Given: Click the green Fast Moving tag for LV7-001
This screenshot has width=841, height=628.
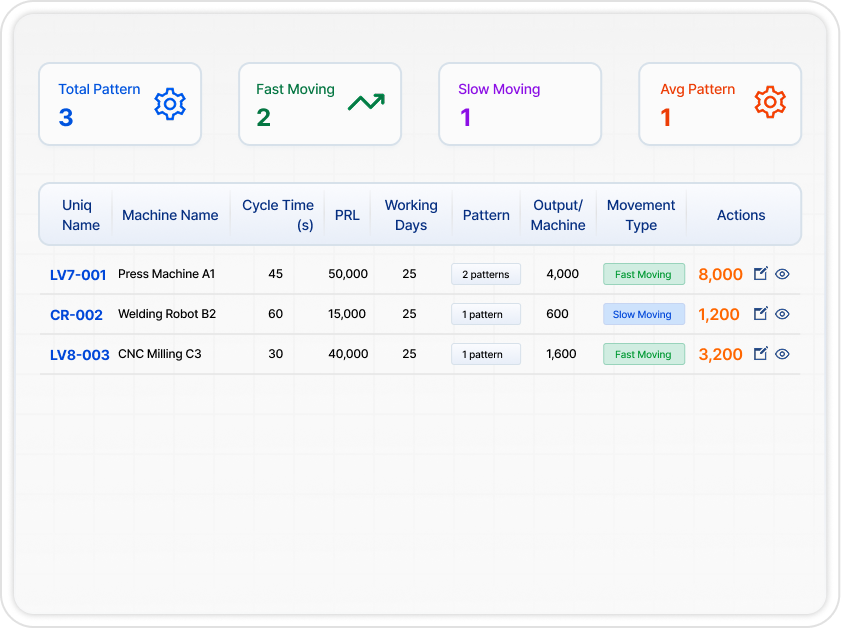Looking at the screenshot, I should click(x=643, y=274).
